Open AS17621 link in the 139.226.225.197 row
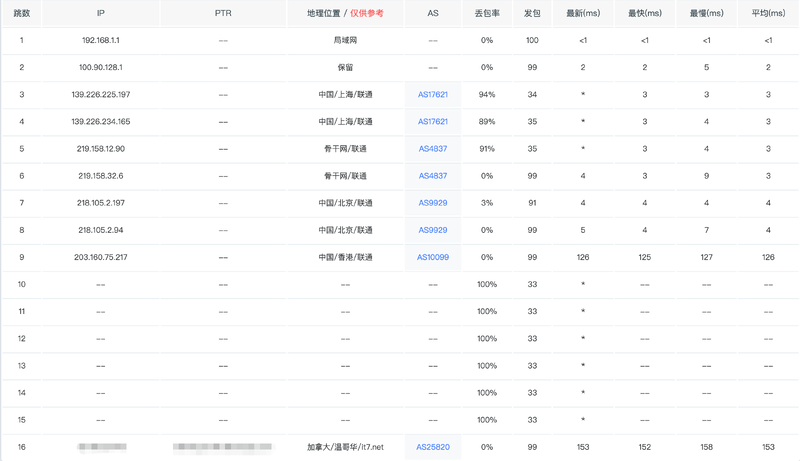800x461 pixels. pos(433,94)
